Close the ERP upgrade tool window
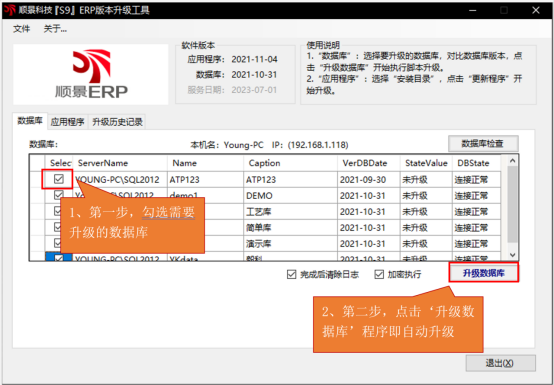The height and width of the screenshot is (385, 554). click(x=536, y=10)
